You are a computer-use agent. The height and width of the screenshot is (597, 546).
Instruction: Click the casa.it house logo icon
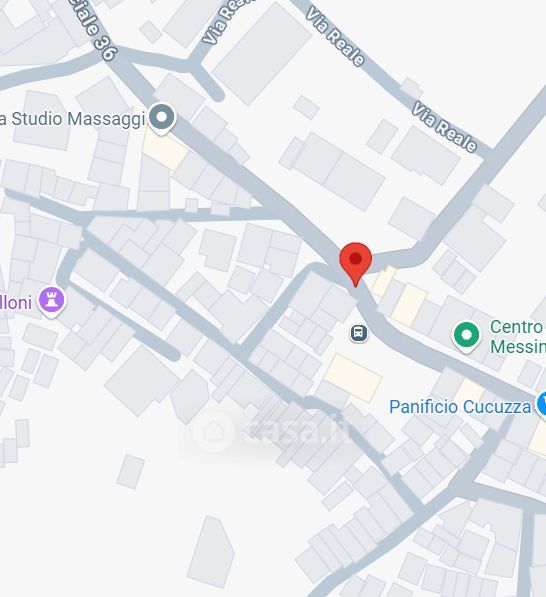(213, 432)
